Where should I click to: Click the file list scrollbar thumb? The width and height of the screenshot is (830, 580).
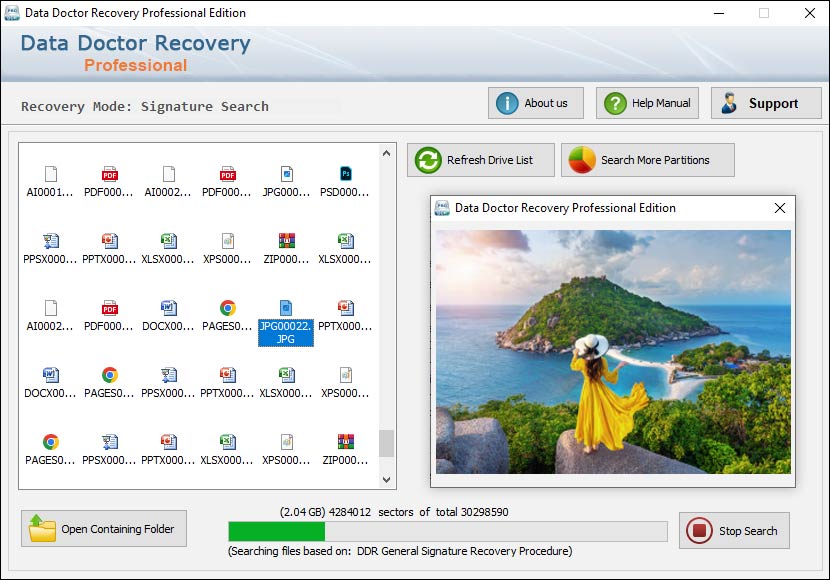point(386,443)
